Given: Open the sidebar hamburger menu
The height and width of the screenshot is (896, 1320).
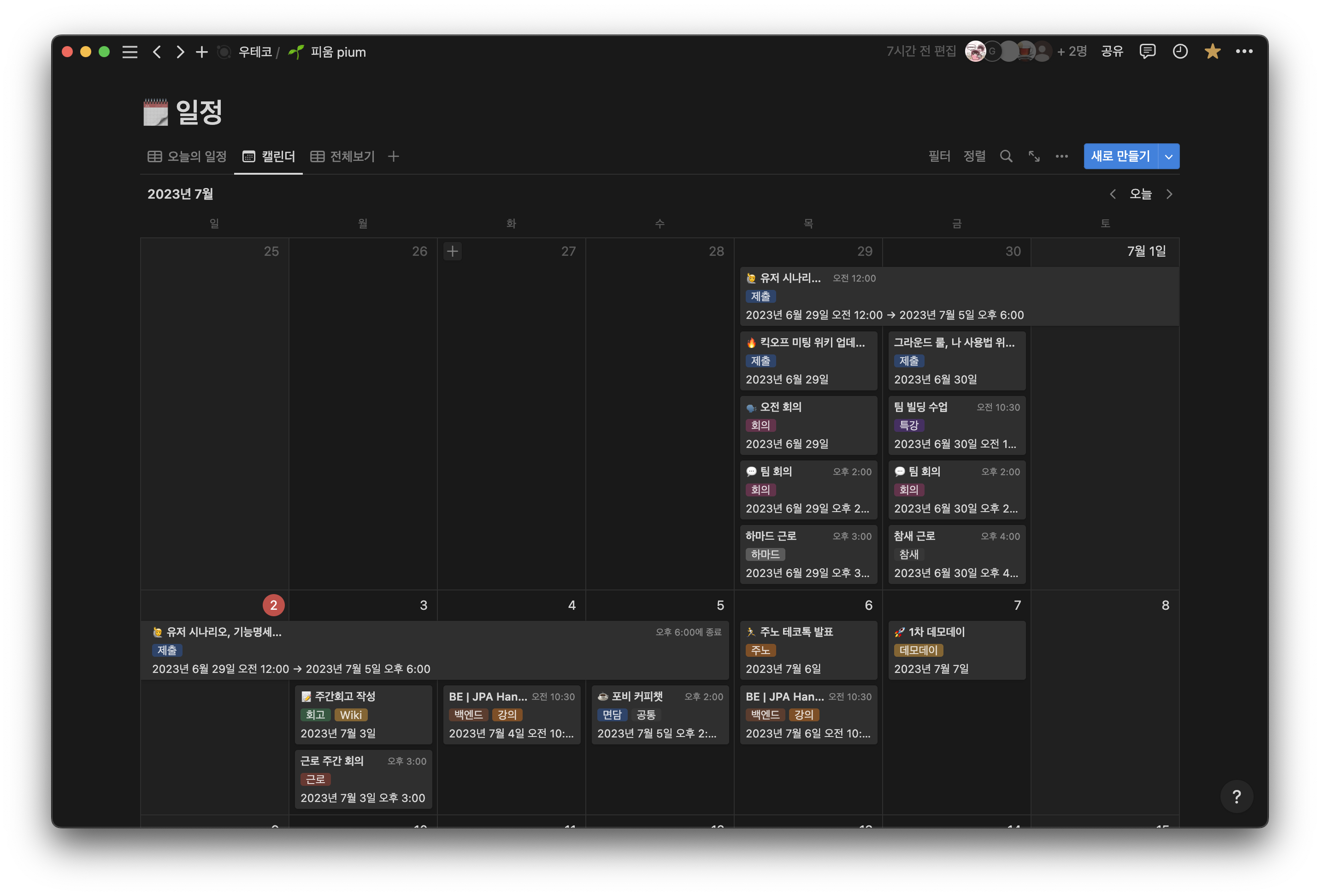Looking at the screenshot, I should tap(130, 52).
